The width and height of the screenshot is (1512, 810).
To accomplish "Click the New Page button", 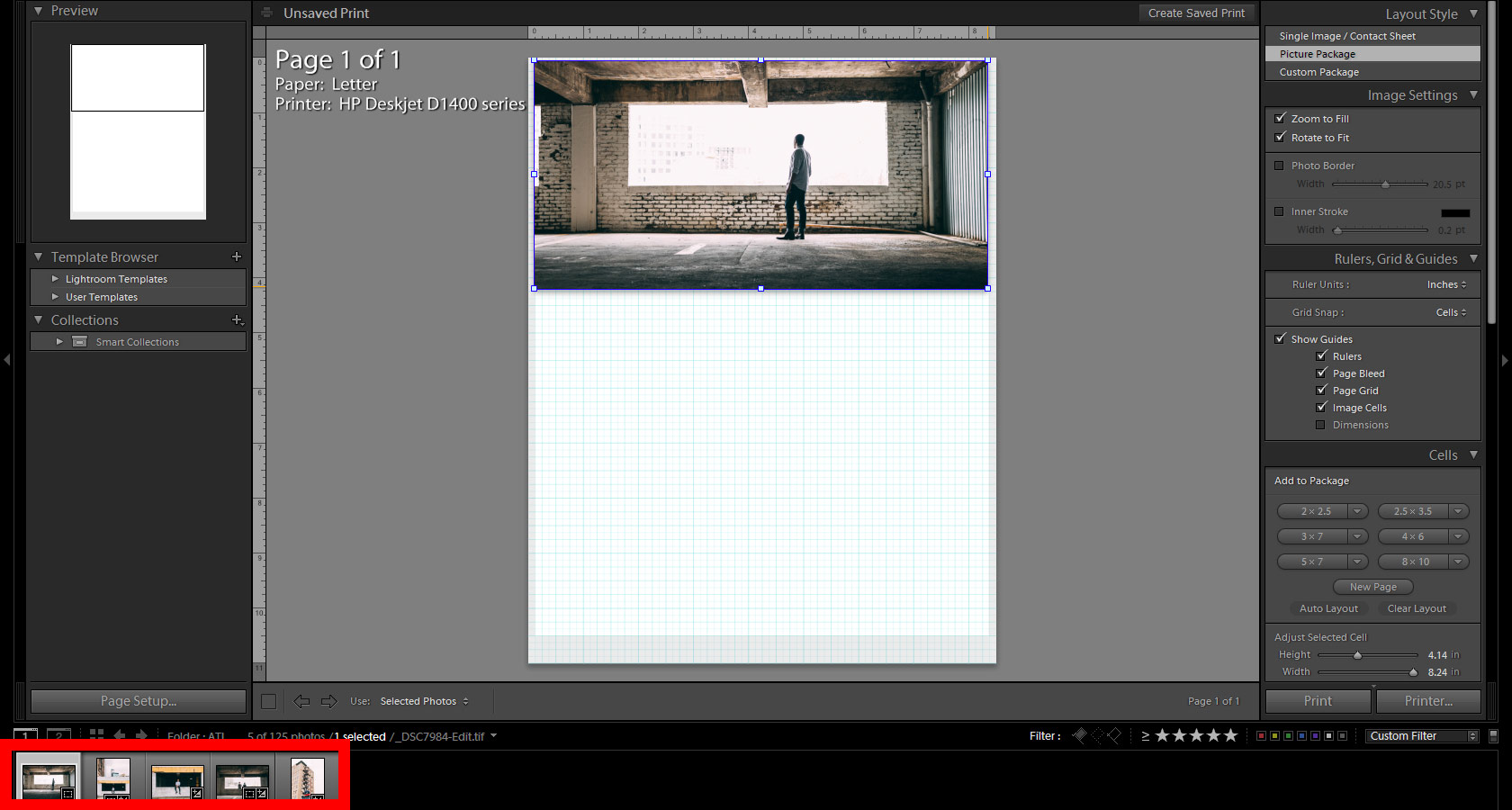I will [x=1373, y=587].
